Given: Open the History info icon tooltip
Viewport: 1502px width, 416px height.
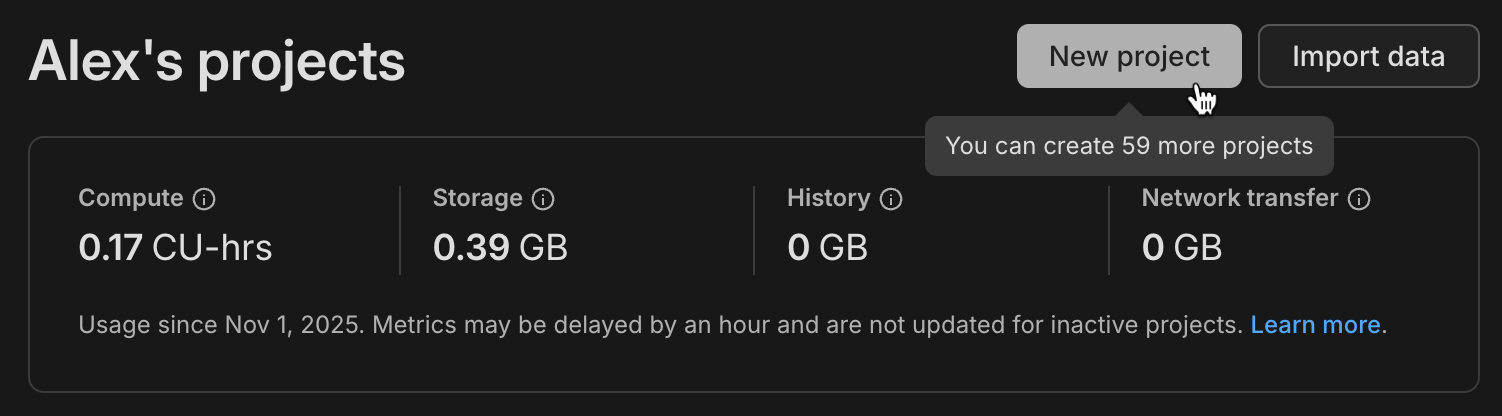Looking at the screenshot, I should (x=890, y=199).
